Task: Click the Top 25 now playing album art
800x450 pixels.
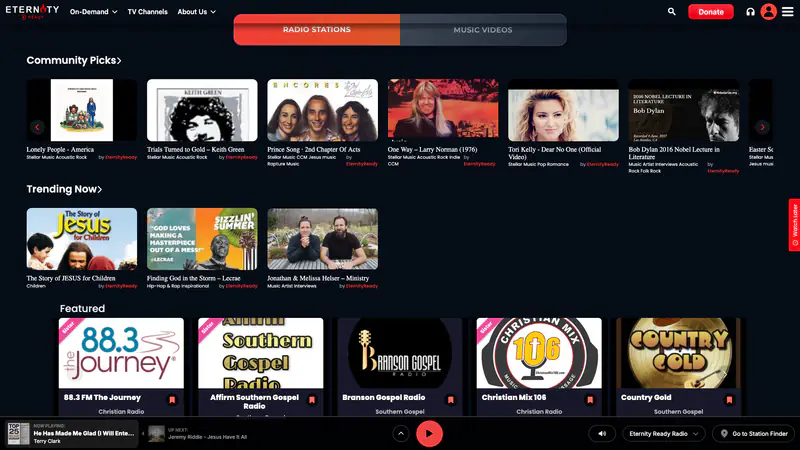Action: (x=18, y=434)
